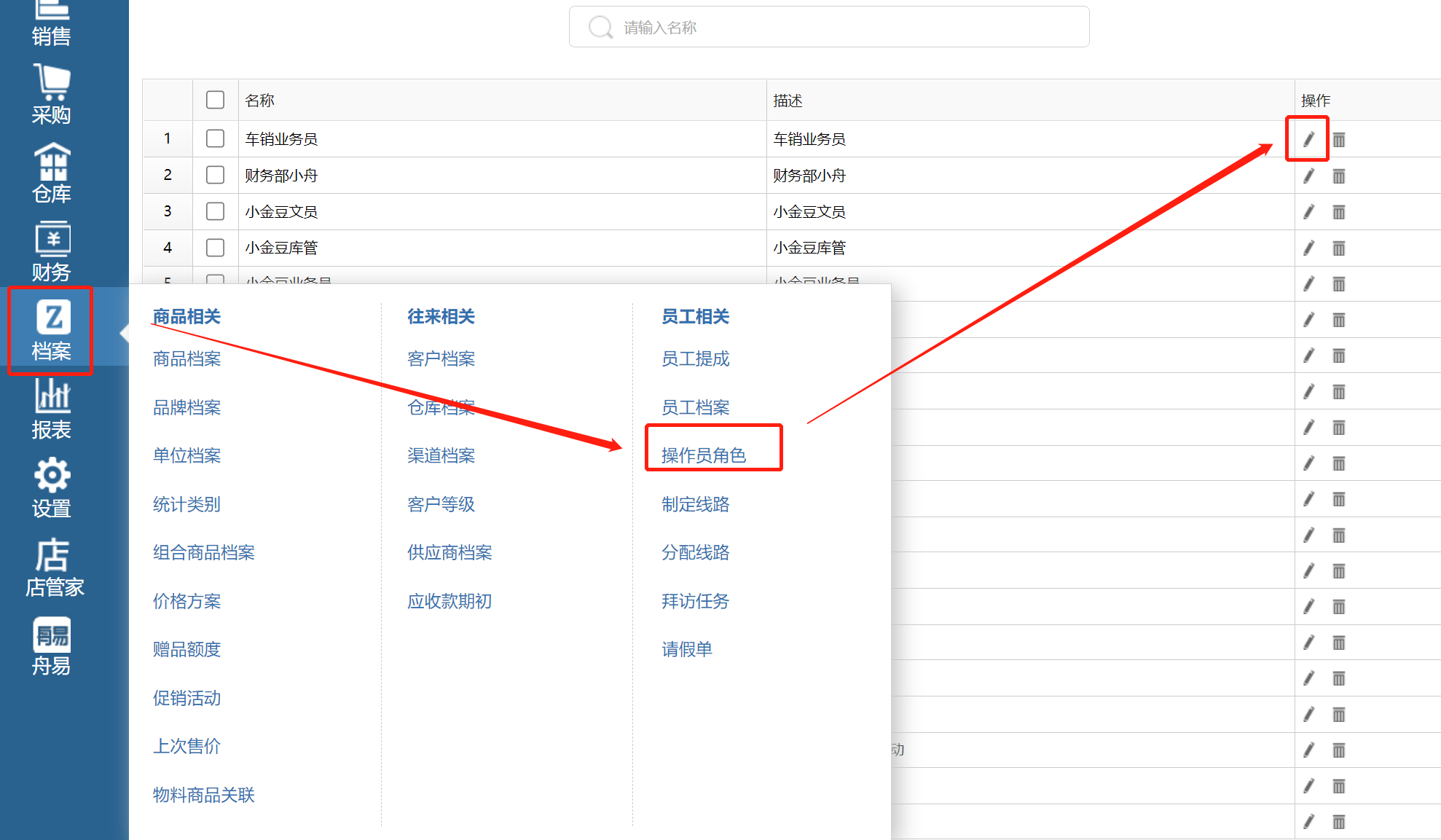The width and height of the screenshot is (1441, 840).
Task: Open the 档案 archives module
Action: point(51,331)
